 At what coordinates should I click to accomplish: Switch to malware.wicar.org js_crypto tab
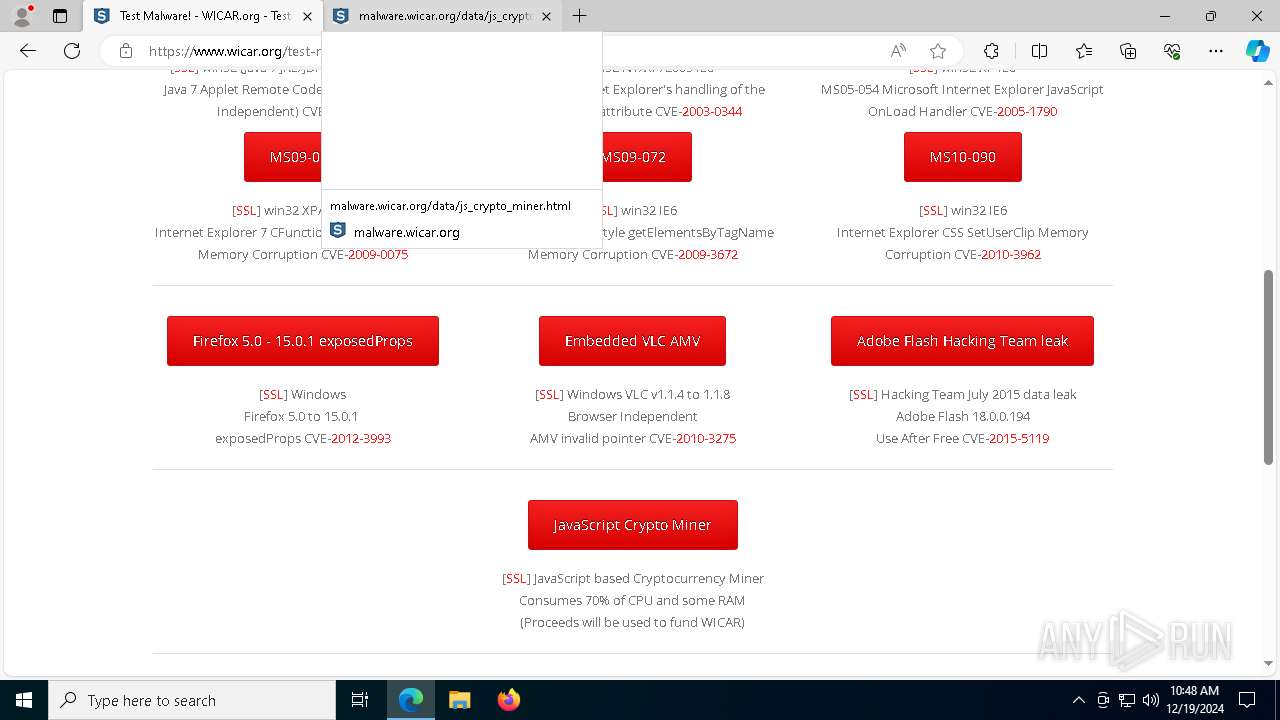tap(443, 16)
